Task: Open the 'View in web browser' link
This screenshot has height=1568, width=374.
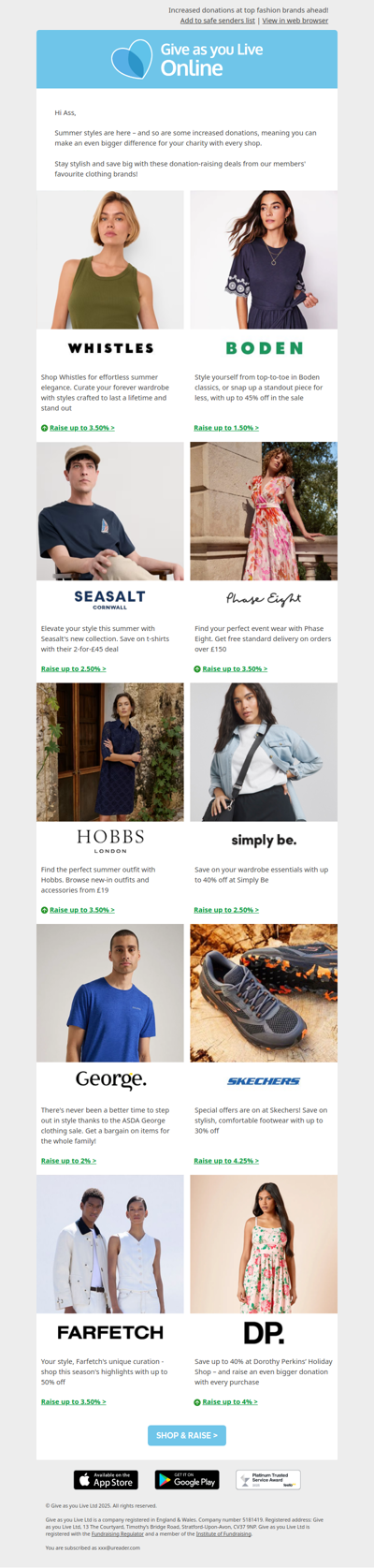Action: click(x=295, y=21)
